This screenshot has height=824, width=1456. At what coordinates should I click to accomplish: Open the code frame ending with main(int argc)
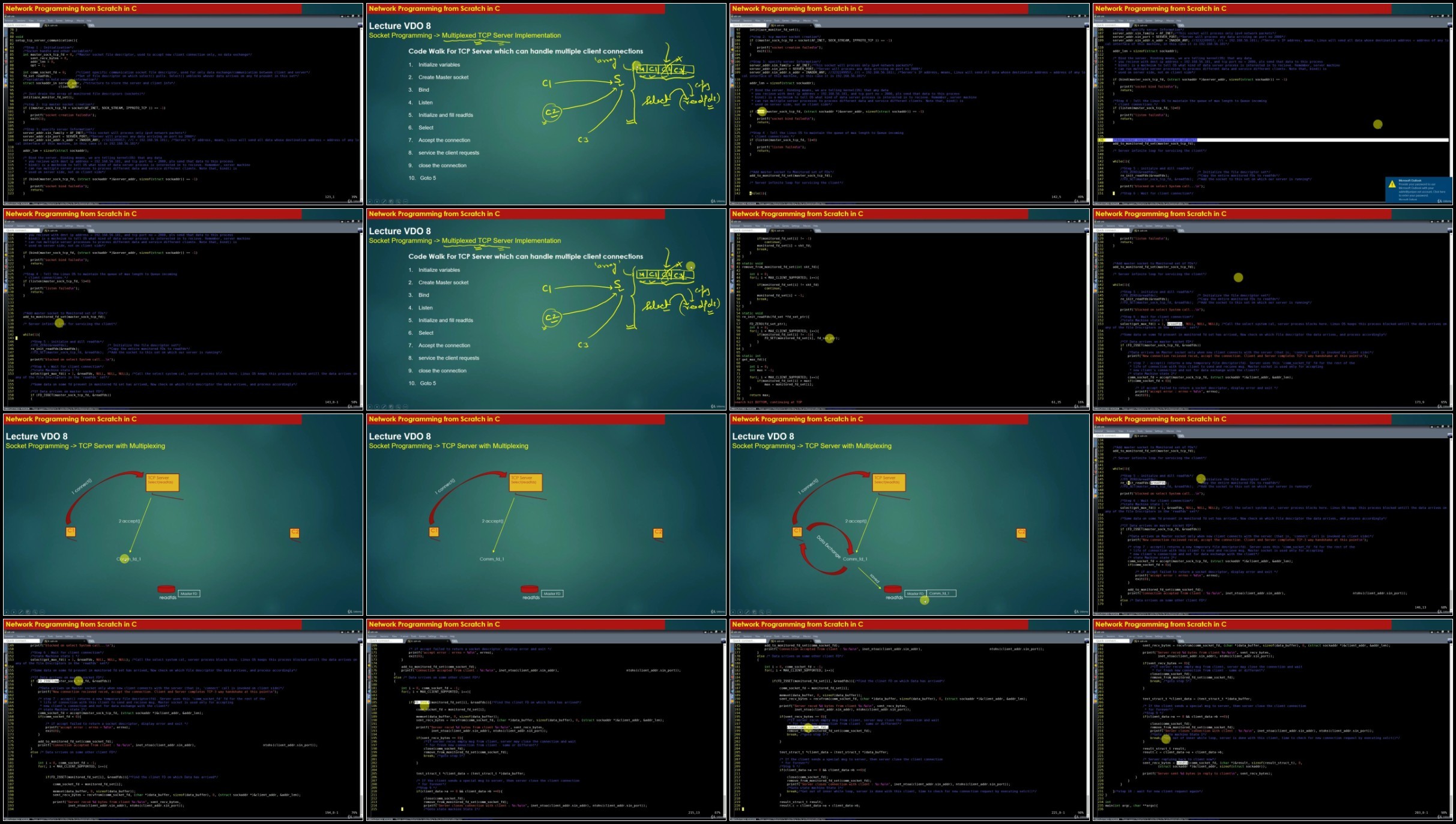1272,720
